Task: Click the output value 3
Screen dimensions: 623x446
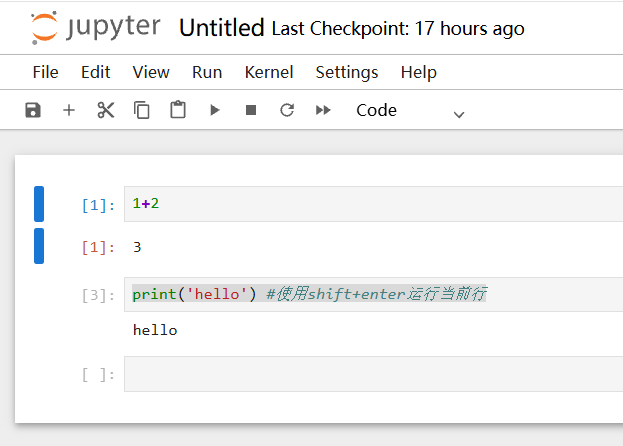Action: pyautogui.click(x=137, y=247)
